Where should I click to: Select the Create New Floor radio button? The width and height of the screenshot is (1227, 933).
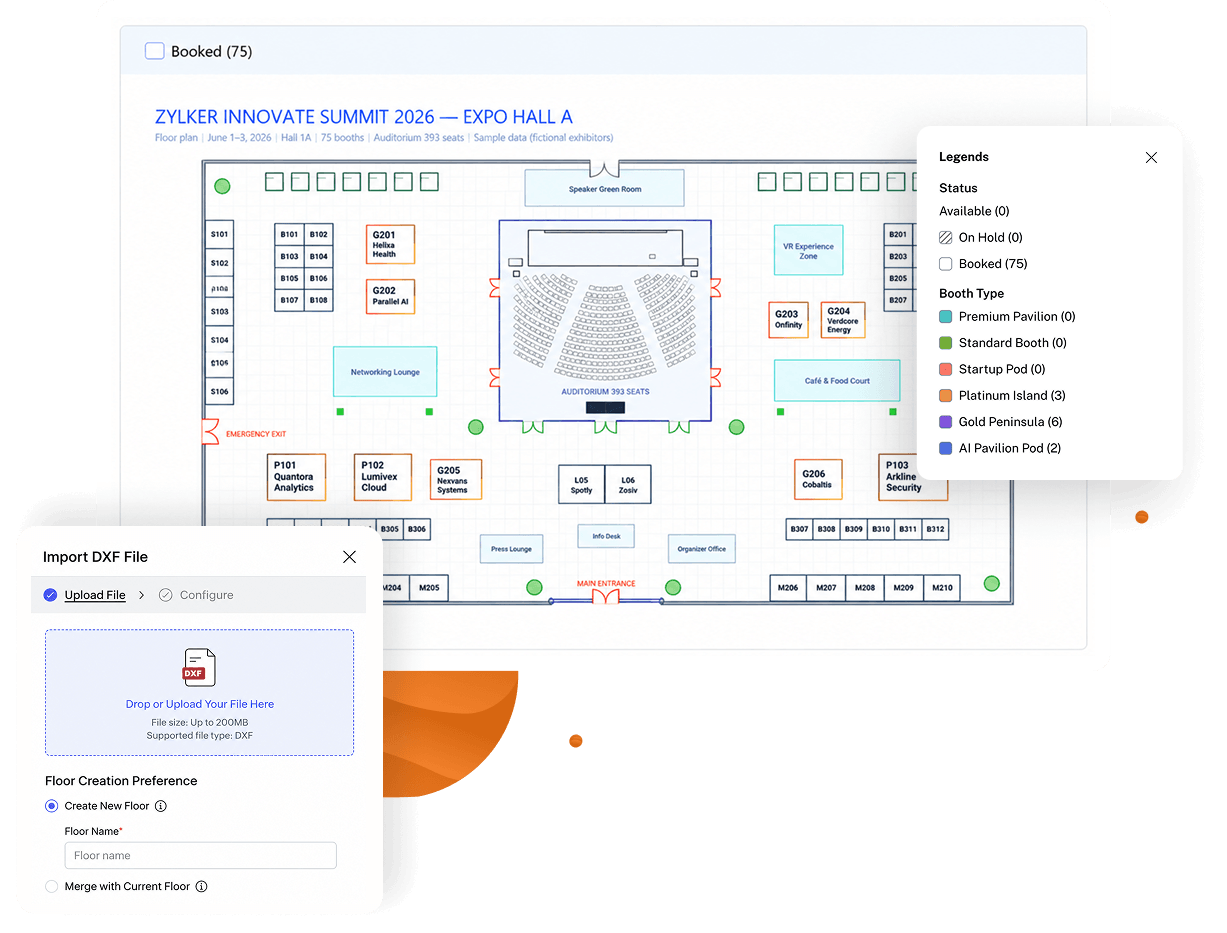(52, 806)
